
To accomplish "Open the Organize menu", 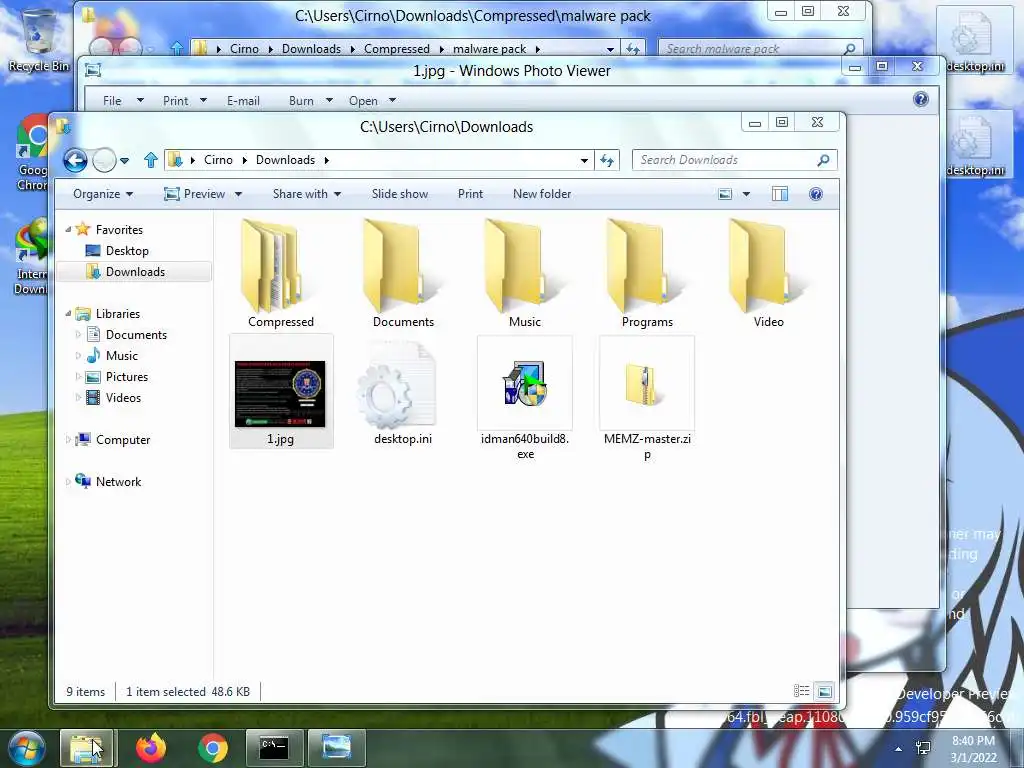I will point(103,194).
